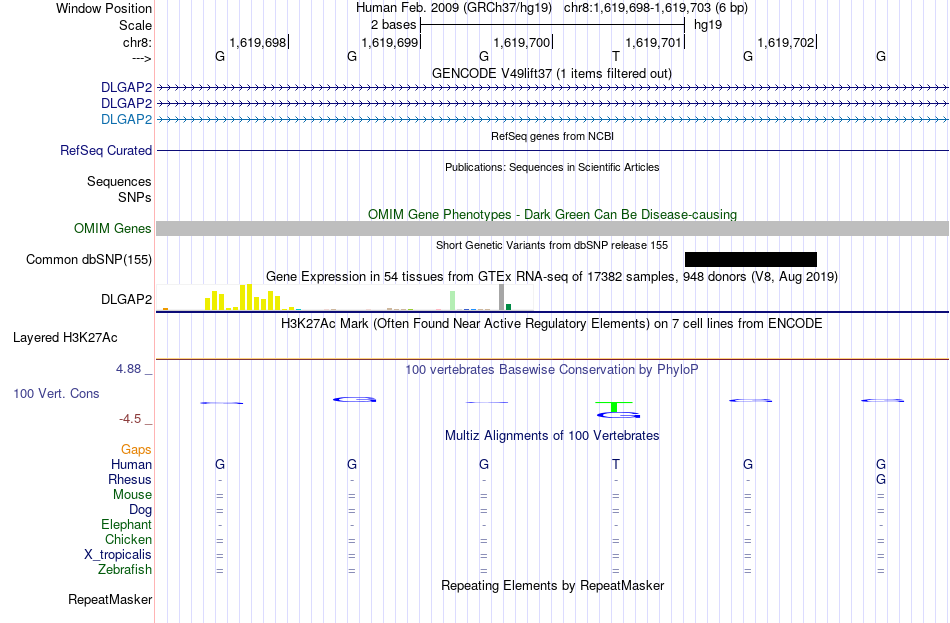
Task: Click the RefSeq Curated track label
Action: pos(105,150)
